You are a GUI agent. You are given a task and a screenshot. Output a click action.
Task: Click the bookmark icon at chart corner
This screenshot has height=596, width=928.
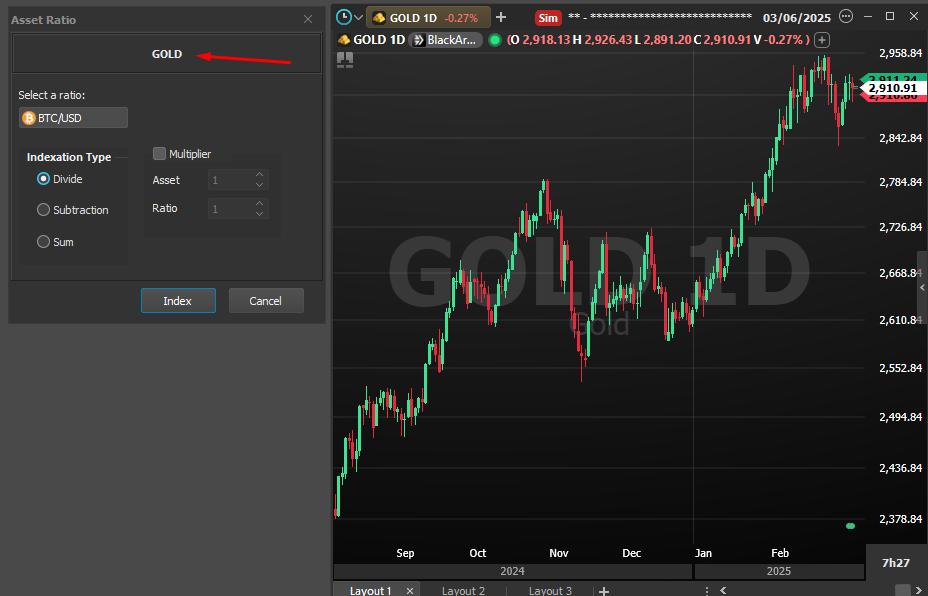(x=345, y=60)
